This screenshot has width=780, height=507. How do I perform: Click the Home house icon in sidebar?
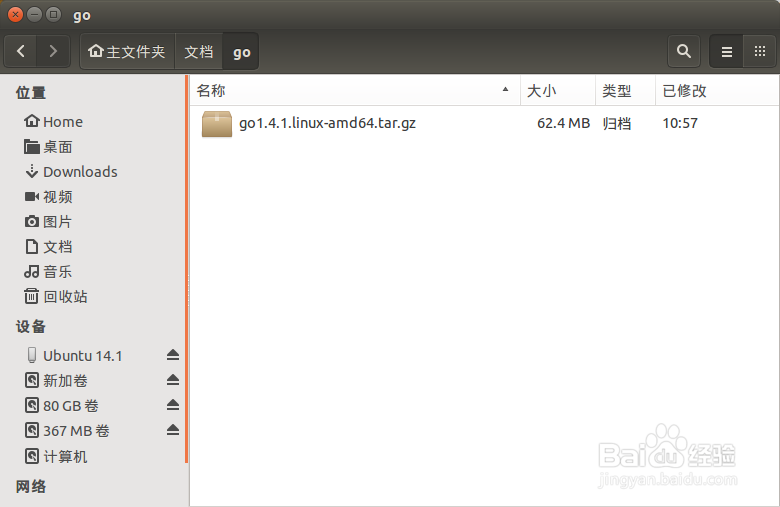point(32,120)
